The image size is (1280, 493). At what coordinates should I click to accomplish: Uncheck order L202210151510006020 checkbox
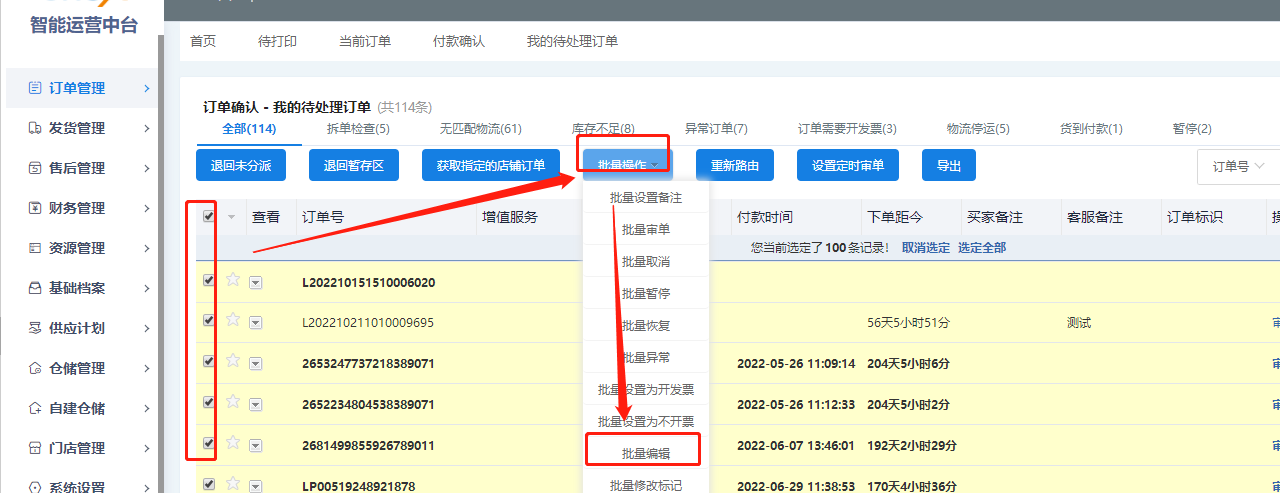click(208, 281)
